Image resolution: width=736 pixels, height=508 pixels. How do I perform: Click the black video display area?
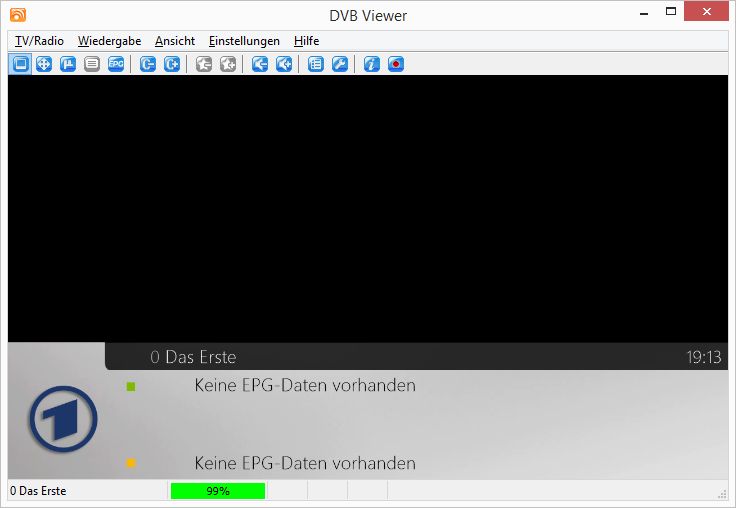tap(368, 208)
